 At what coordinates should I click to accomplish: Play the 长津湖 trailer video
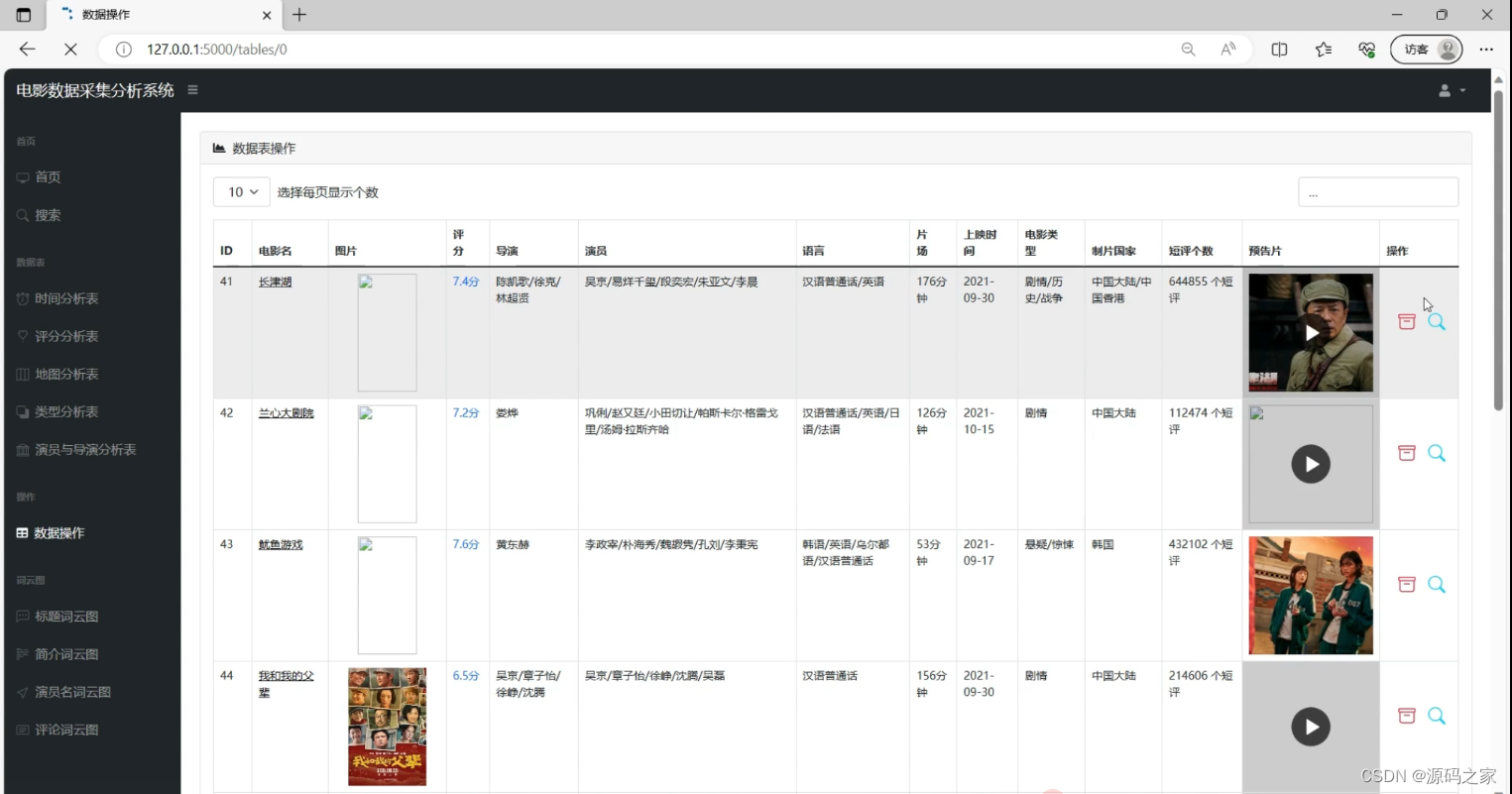pyautogui.click(x=1311, y=333)
